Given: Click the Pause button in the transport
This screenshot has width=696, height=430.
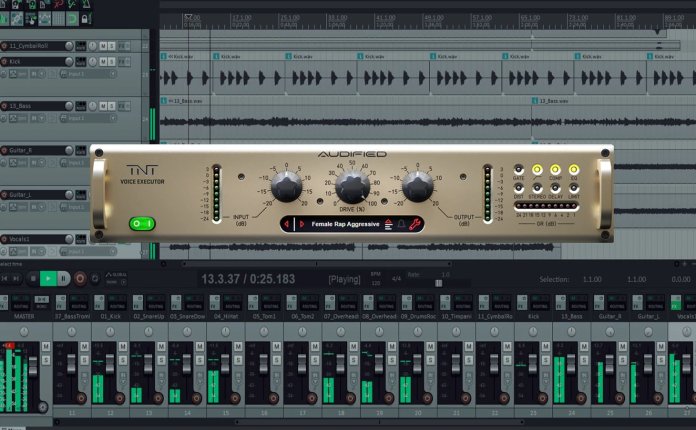Looking at the screenshot, I should click(63, 279).
